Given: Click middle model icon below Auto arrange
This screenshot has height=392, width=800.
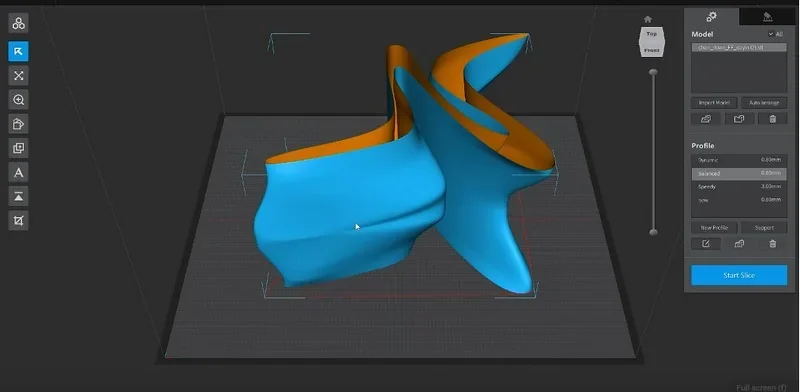Looking at the screenshot, I should 739,119.
